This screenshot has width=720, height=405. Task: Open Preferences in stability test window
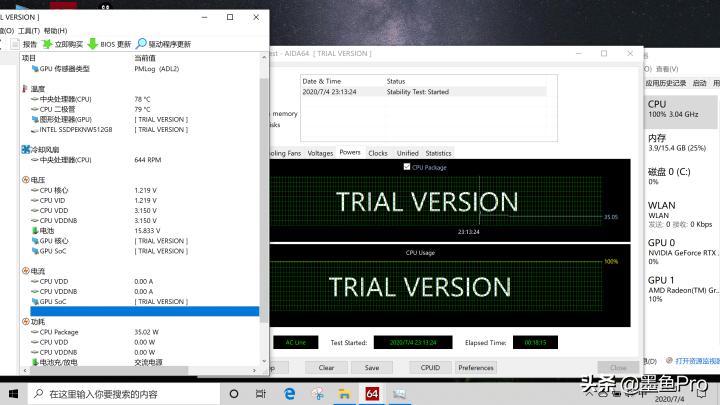coord(476,368)
